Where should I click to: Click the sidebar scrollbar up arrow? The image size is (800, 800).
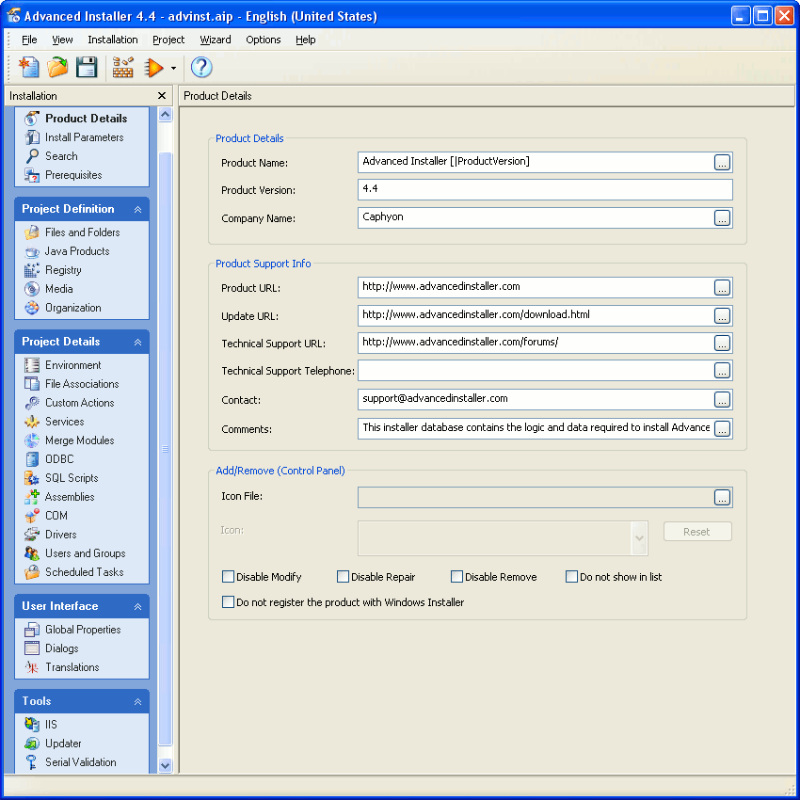165,114
